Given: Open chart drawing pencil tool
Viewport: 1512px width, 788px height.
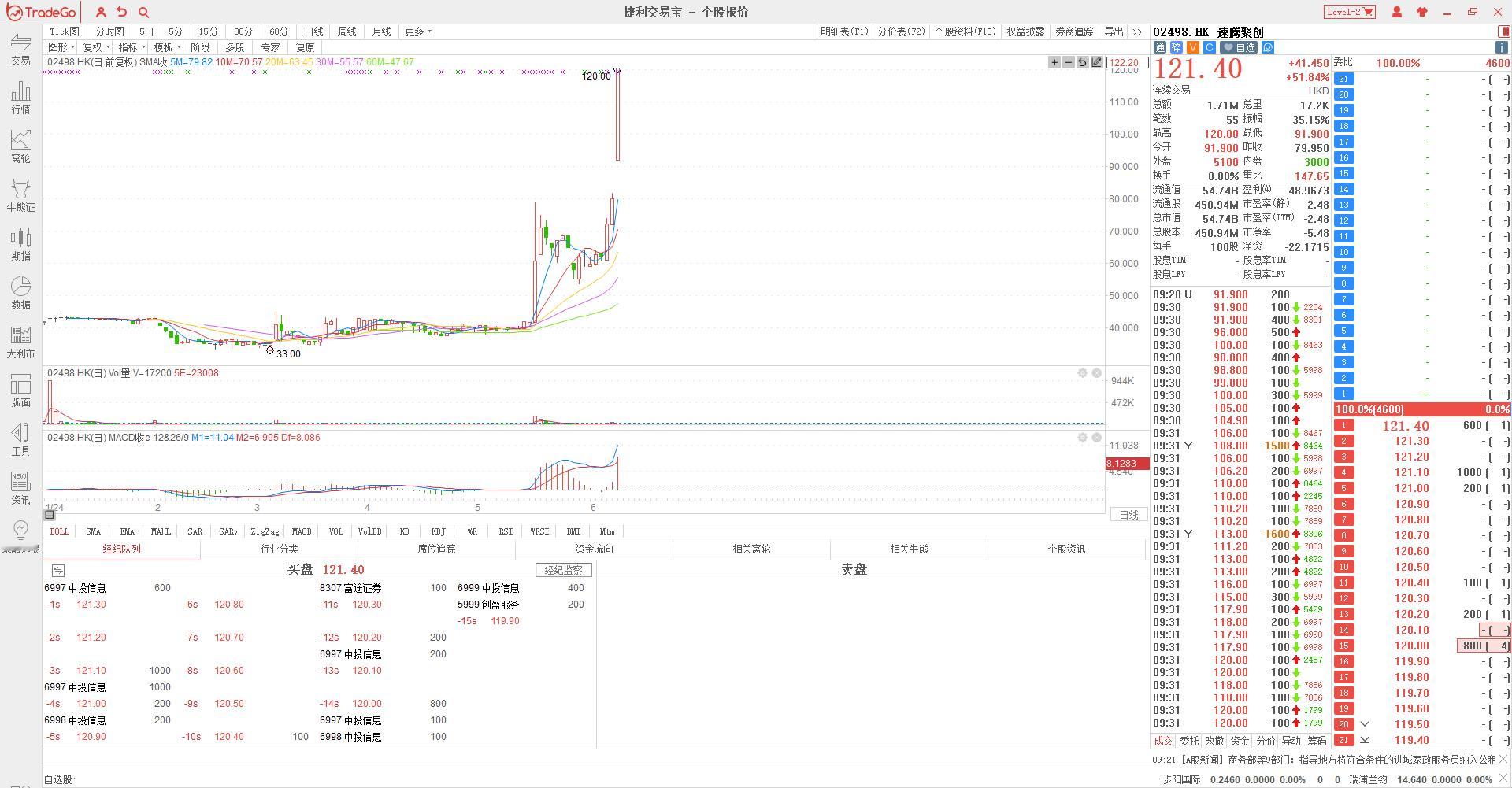Looking at the screenshot, I should 1096,62.
